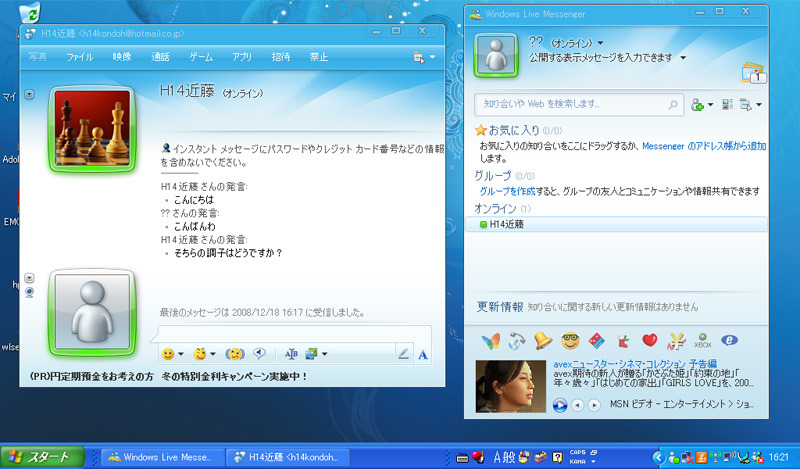
Task: Open the add contact dropdown arrow
Action: [x=710, y=105]
